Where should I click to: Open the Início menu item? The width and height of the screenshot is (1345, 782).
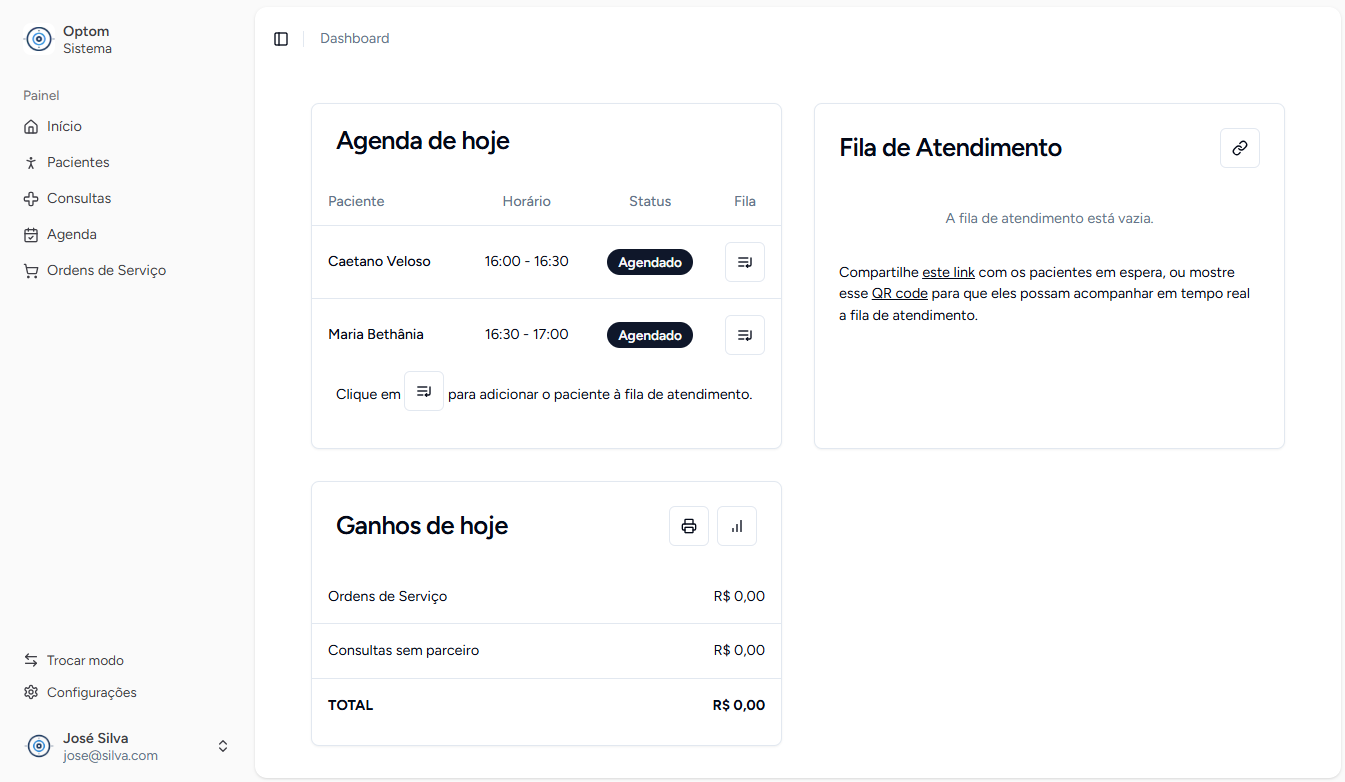127,127
